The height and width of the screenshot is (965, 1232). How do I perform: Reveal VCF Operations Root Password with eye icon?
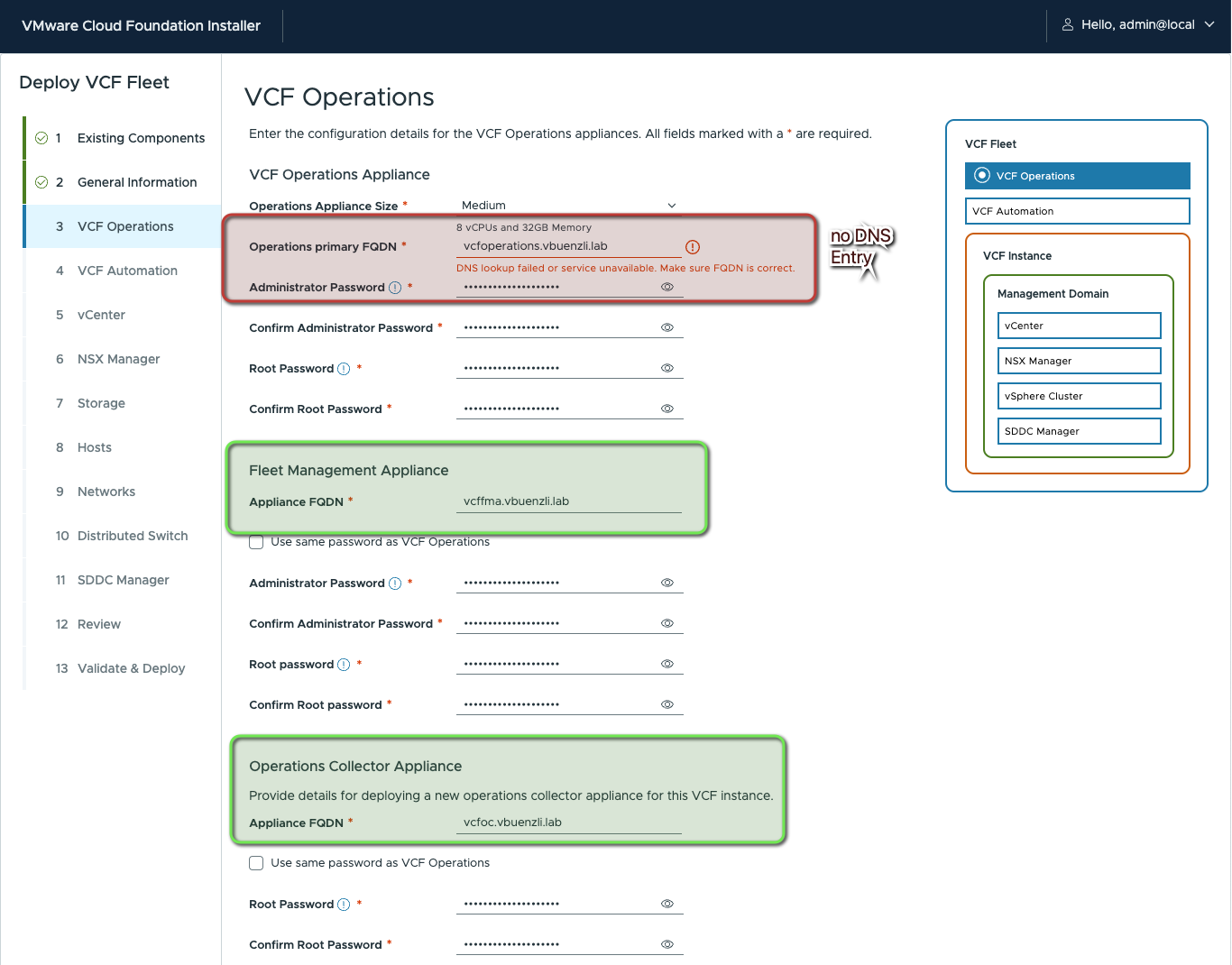tap(667, 368)
